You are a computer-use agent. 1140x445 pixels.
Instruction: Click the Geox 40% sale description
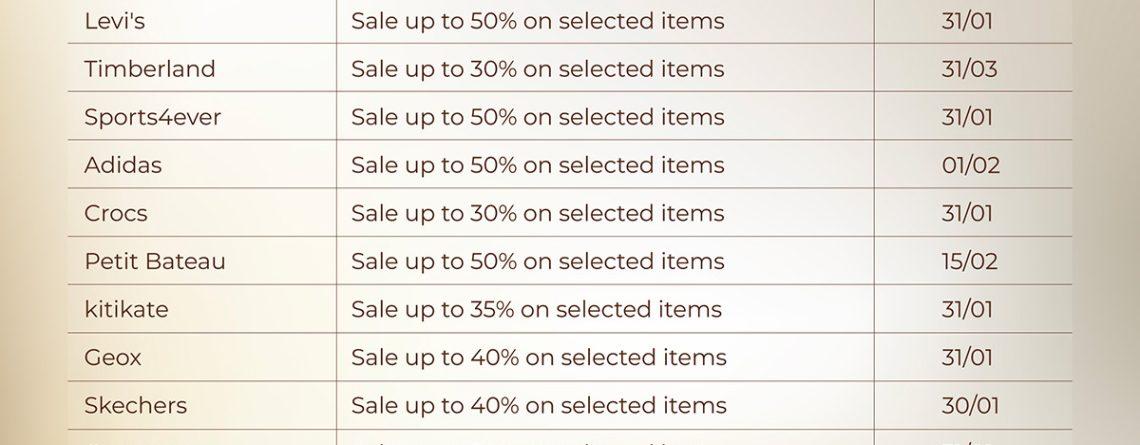(538, 357)
